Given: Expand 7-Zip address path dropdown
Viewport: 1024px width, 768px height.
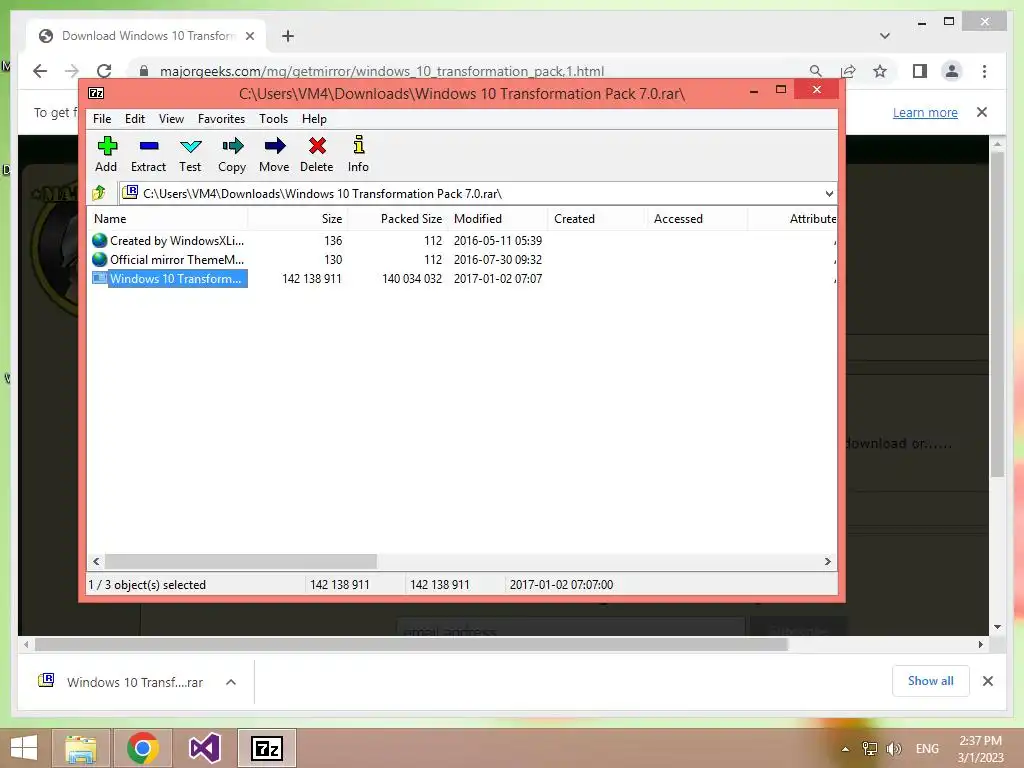Looking at the screenshot, I should (829, 193).
